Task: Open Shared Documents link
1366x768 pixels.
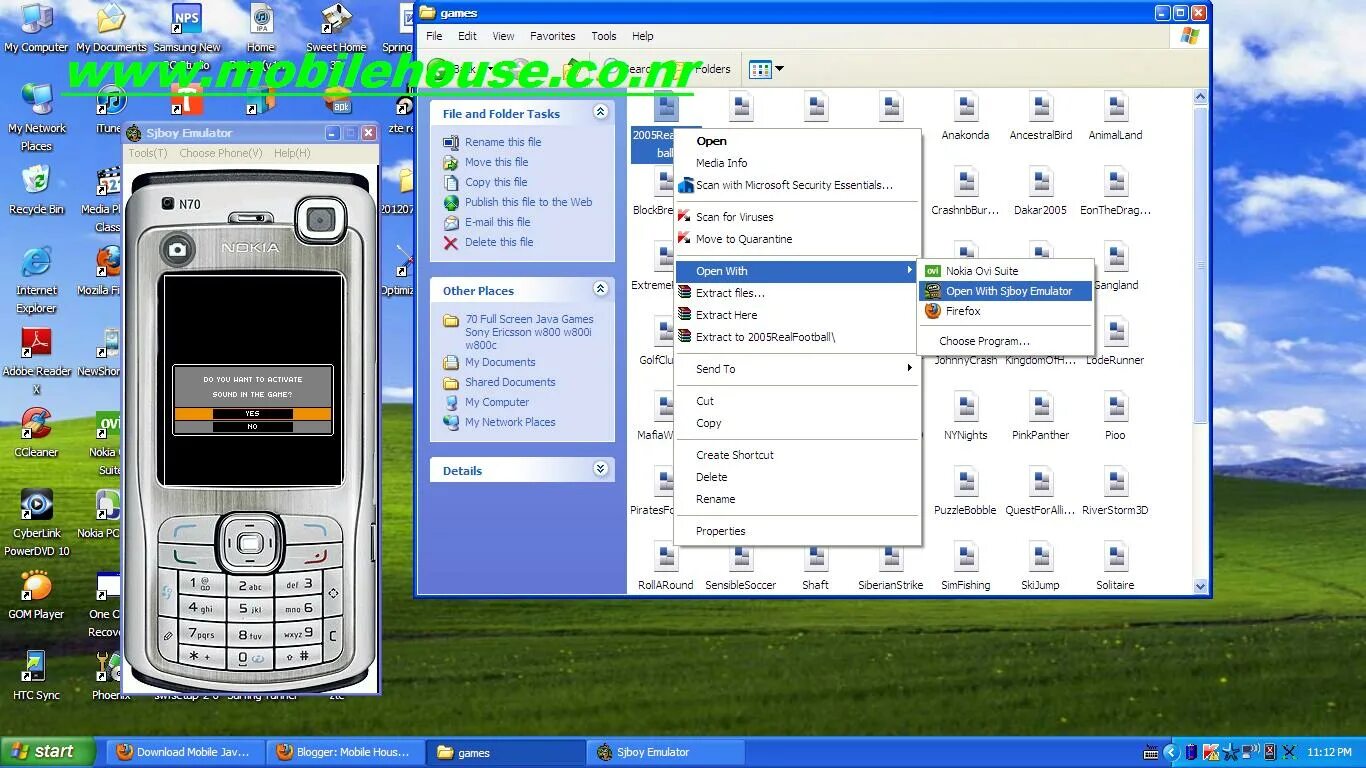Action: tap(510, 382)
